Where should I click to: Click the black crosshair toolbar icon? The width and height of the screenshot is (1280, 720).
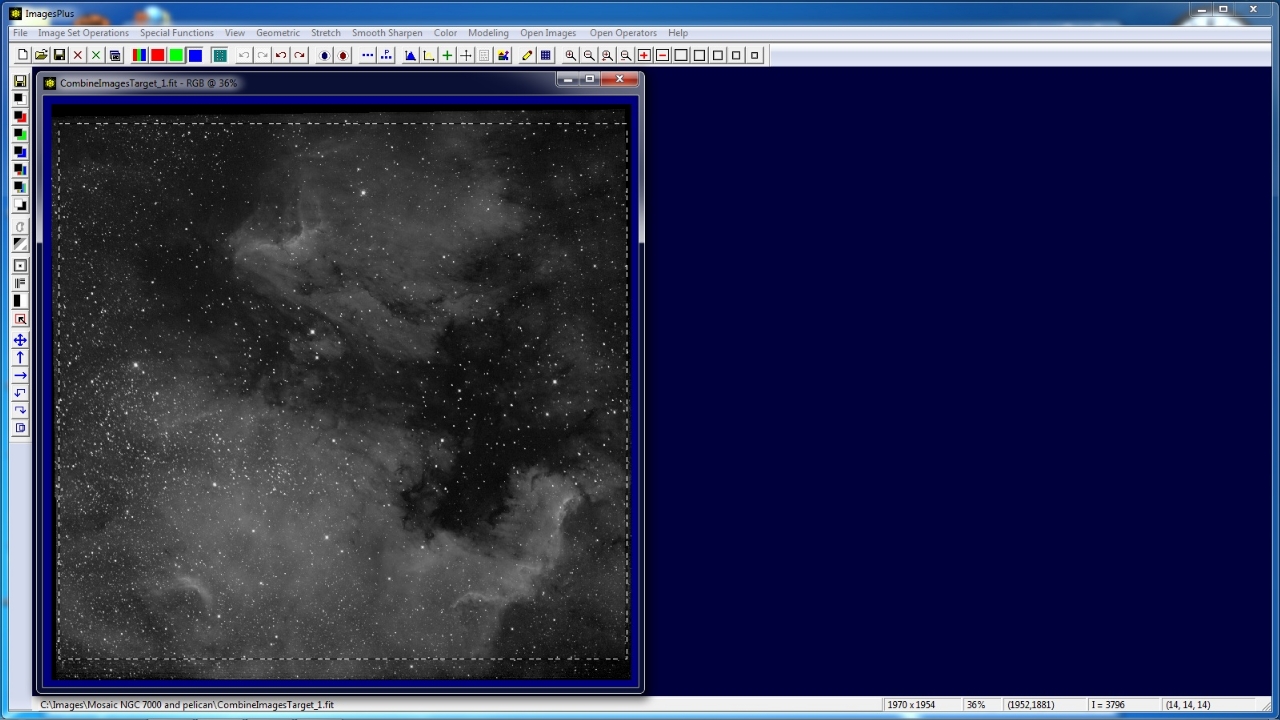(466, 55)
